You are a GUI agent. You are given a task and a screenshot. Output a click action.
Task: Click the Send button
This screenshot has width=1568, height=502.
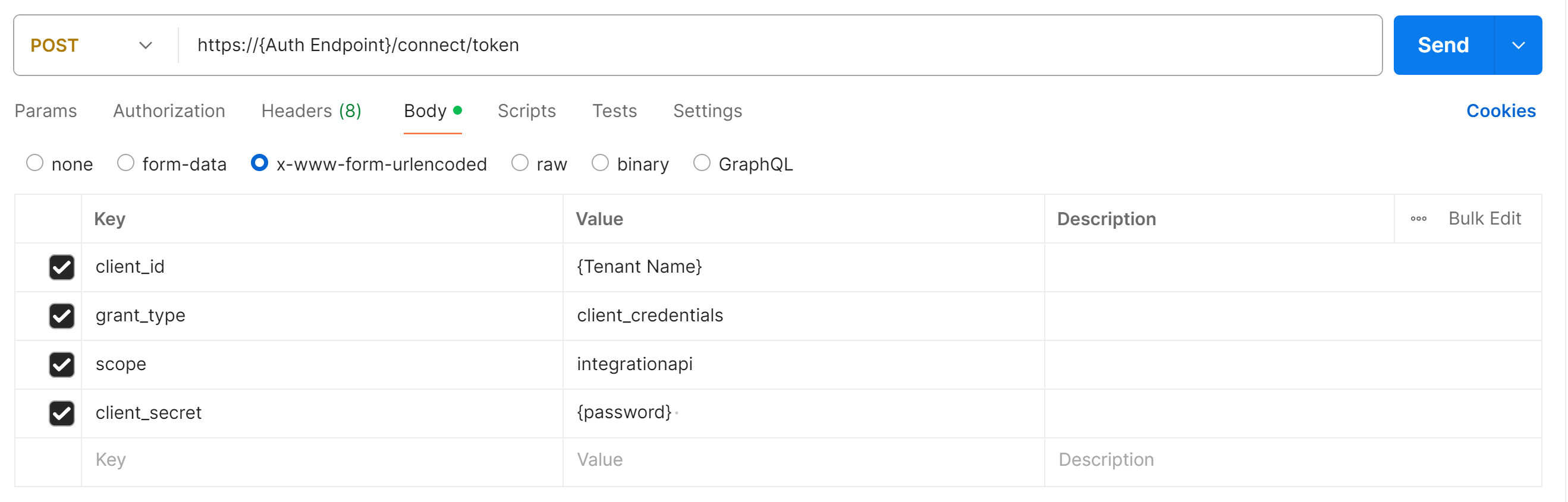pos(1443,46)
